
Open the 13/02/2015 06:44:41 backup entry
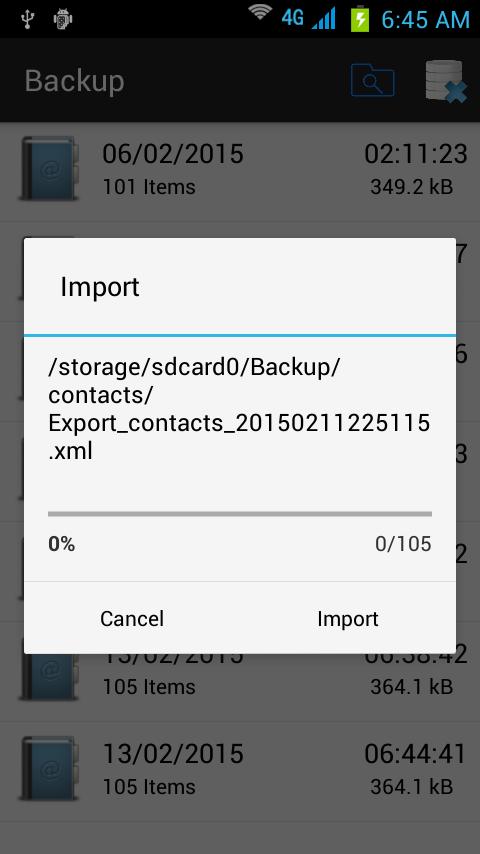coord(240,772)
